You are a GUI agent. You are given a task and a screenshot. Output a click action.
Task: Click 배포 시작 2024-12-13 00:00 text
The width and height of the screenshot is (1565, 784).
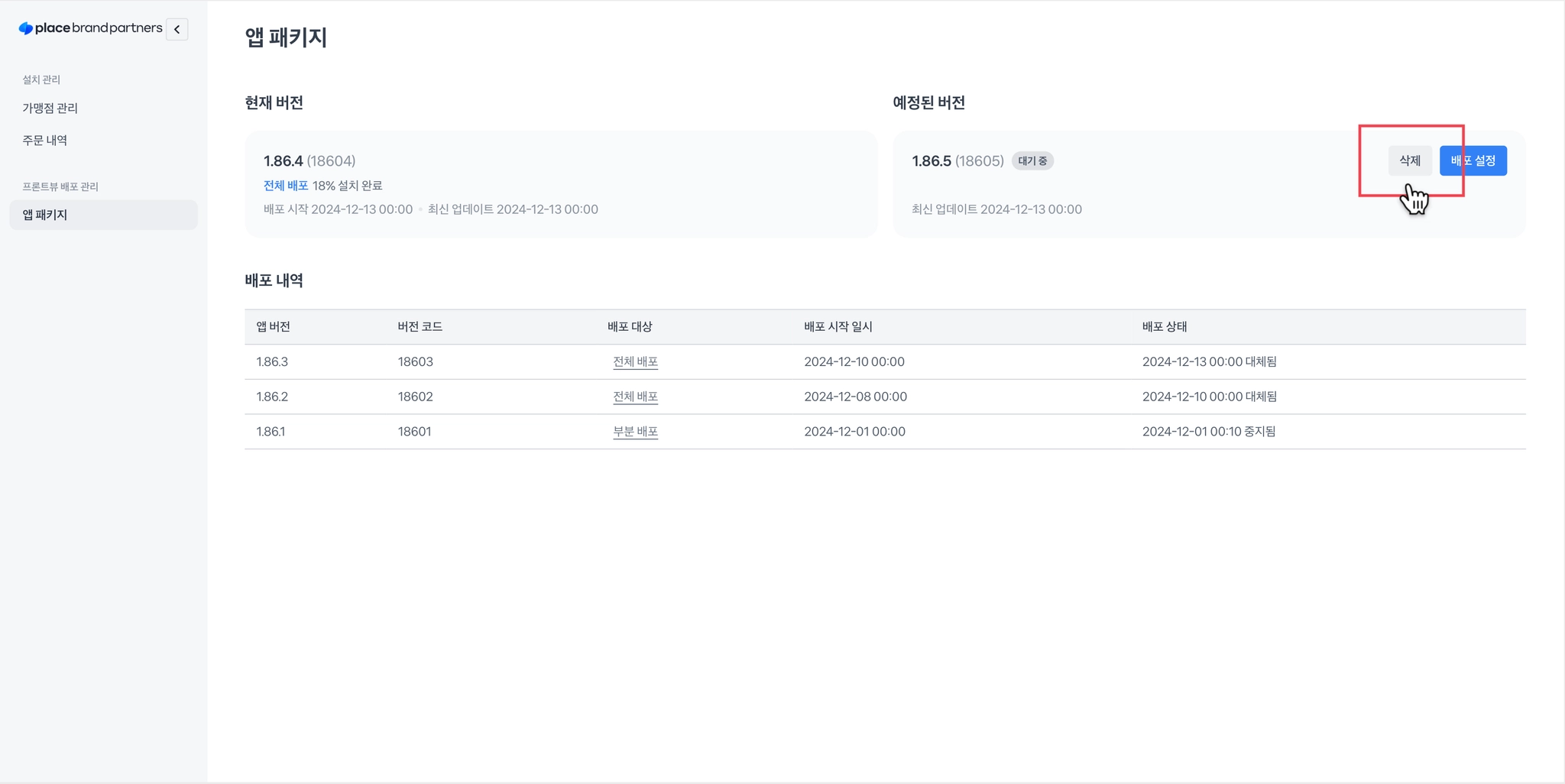click(x=339, y=209)
